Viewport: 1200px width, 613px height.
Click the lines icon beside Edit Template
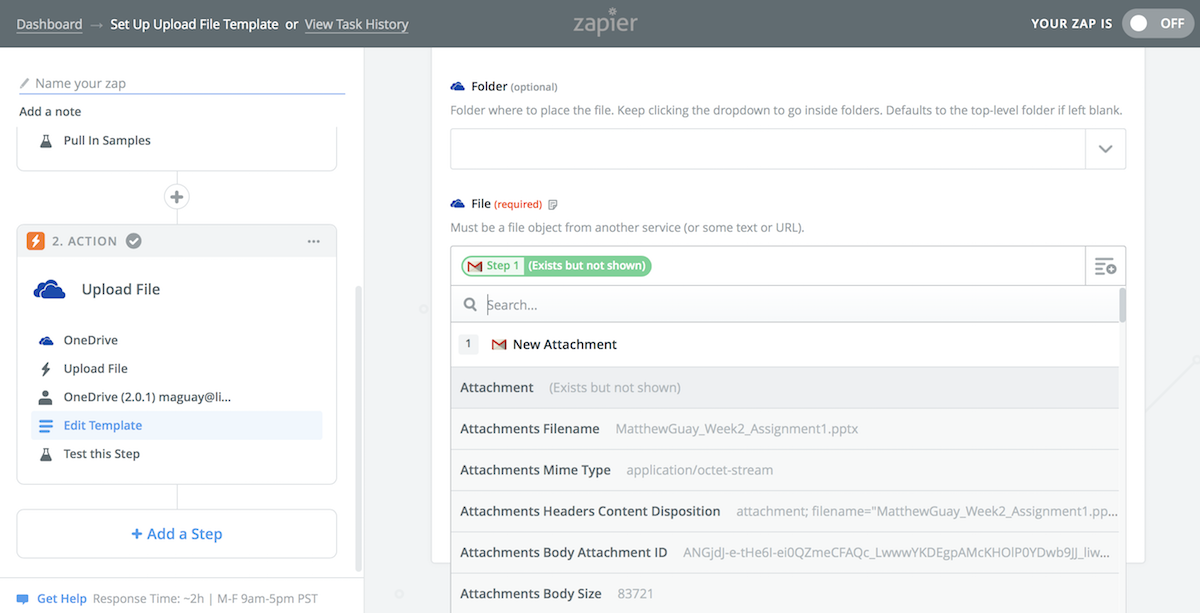point(45,426)
